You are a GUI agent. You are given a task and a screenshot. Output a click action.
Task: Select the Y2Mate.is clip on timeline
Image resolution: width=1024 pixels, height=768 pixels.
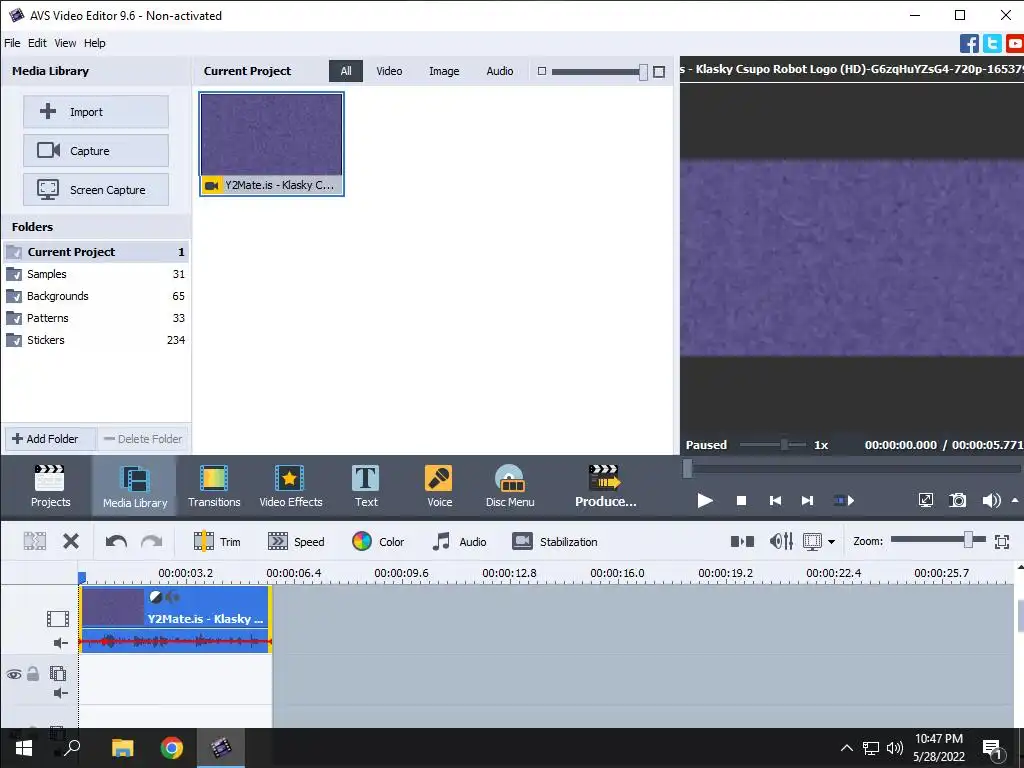(x=175, y=619)
